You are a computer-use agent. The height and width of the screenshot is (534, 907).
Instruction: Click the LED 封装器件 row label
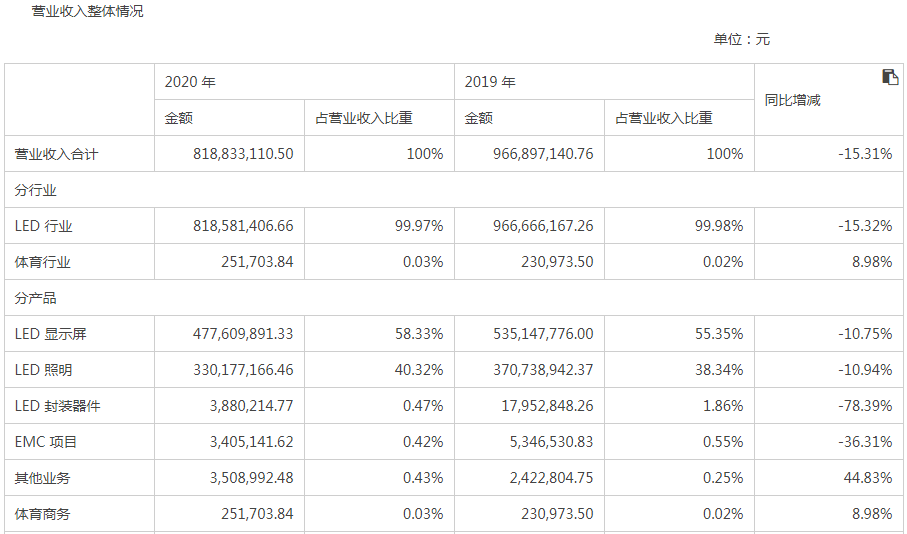[x=58, y=406]
